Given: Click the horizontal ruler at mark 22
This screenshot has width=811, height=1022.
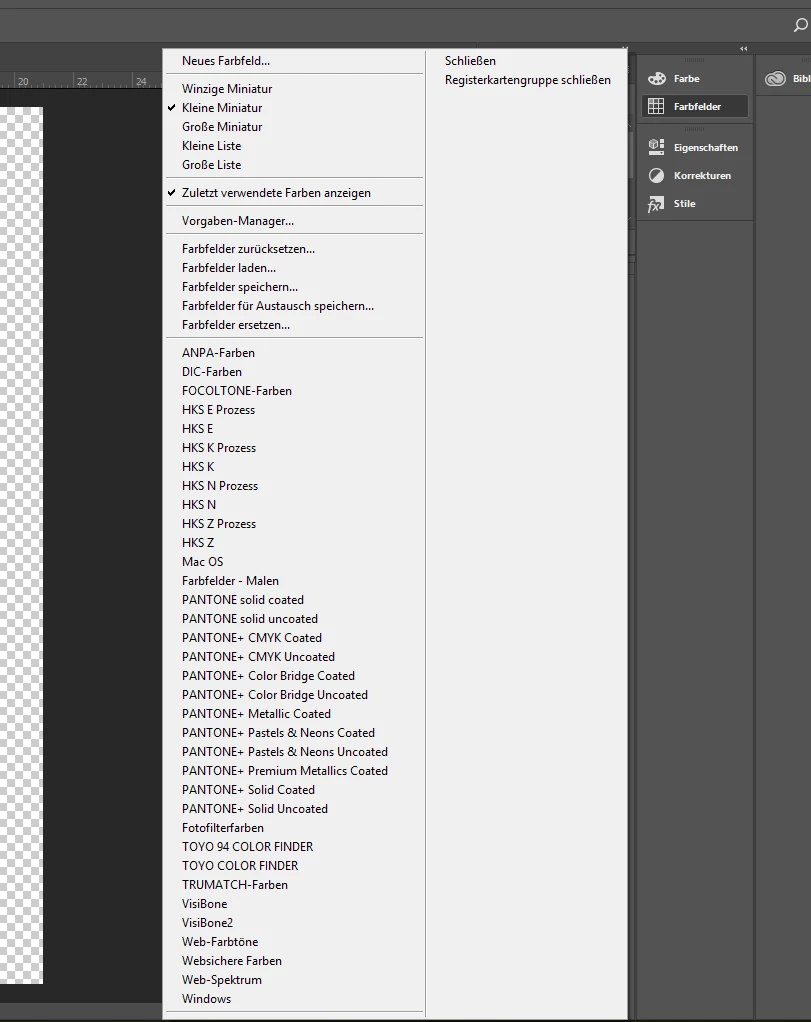Looking at the screenshot, I should coord(81,81).
